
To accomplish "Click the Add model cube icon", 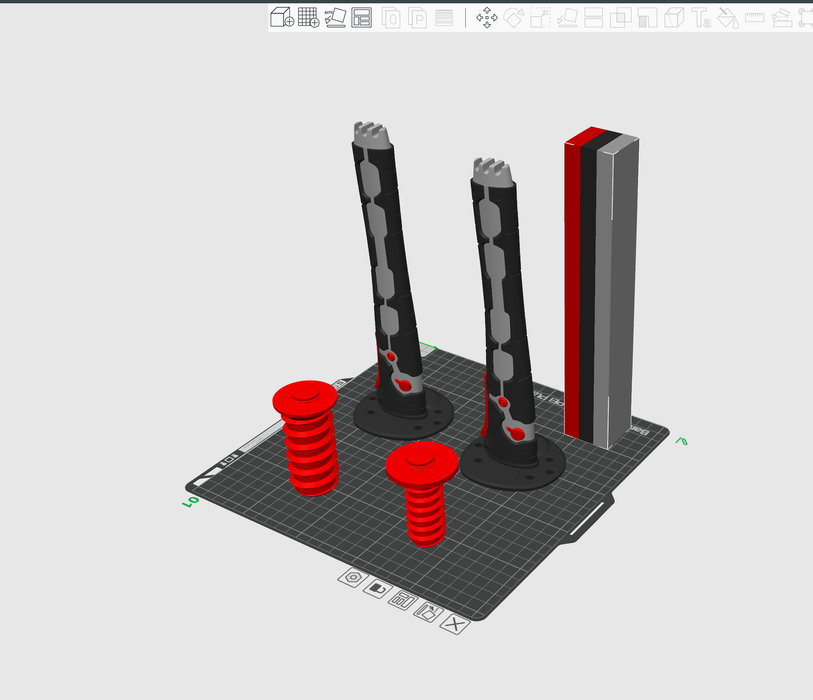I will 281,17.
